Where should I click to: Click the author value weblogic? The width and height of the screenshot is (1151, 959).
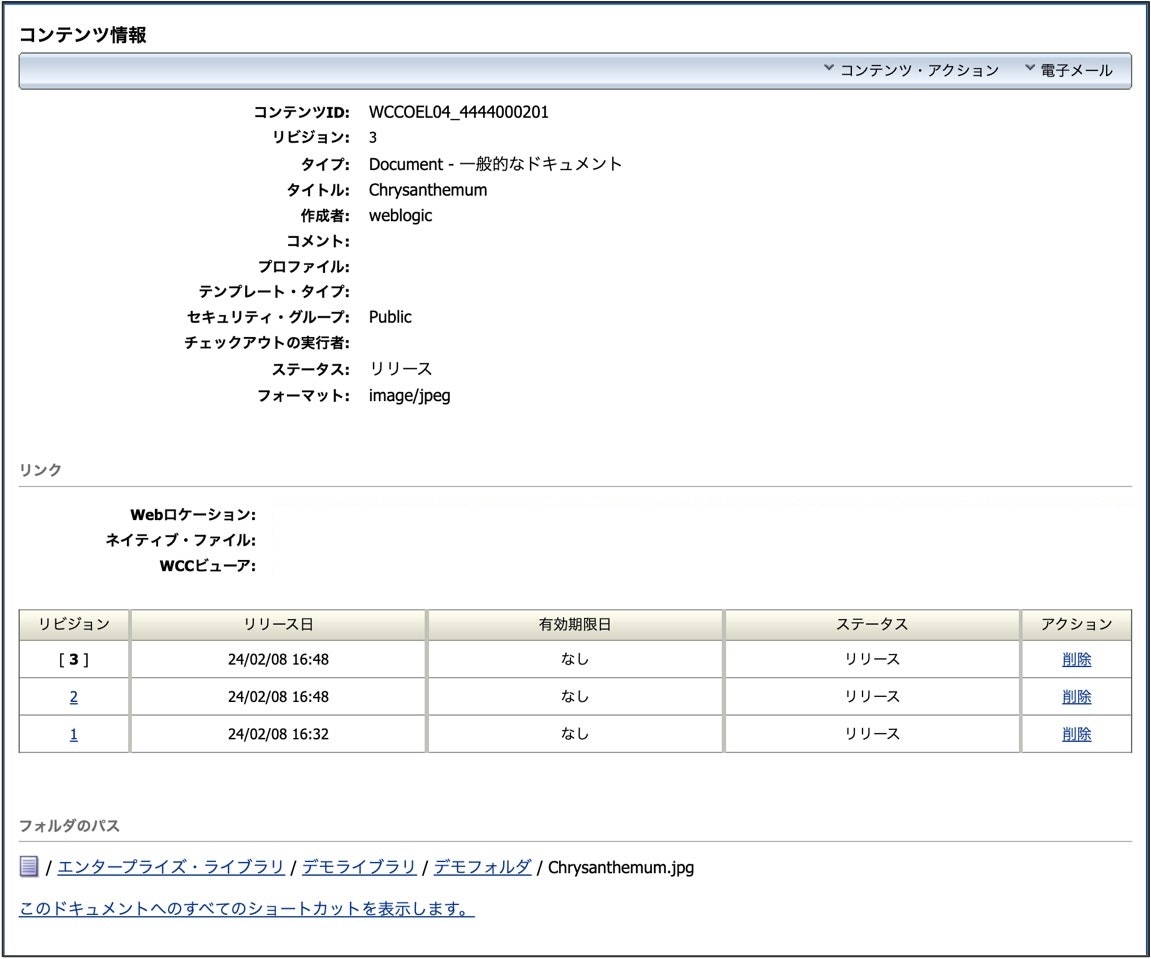(400, 216)
